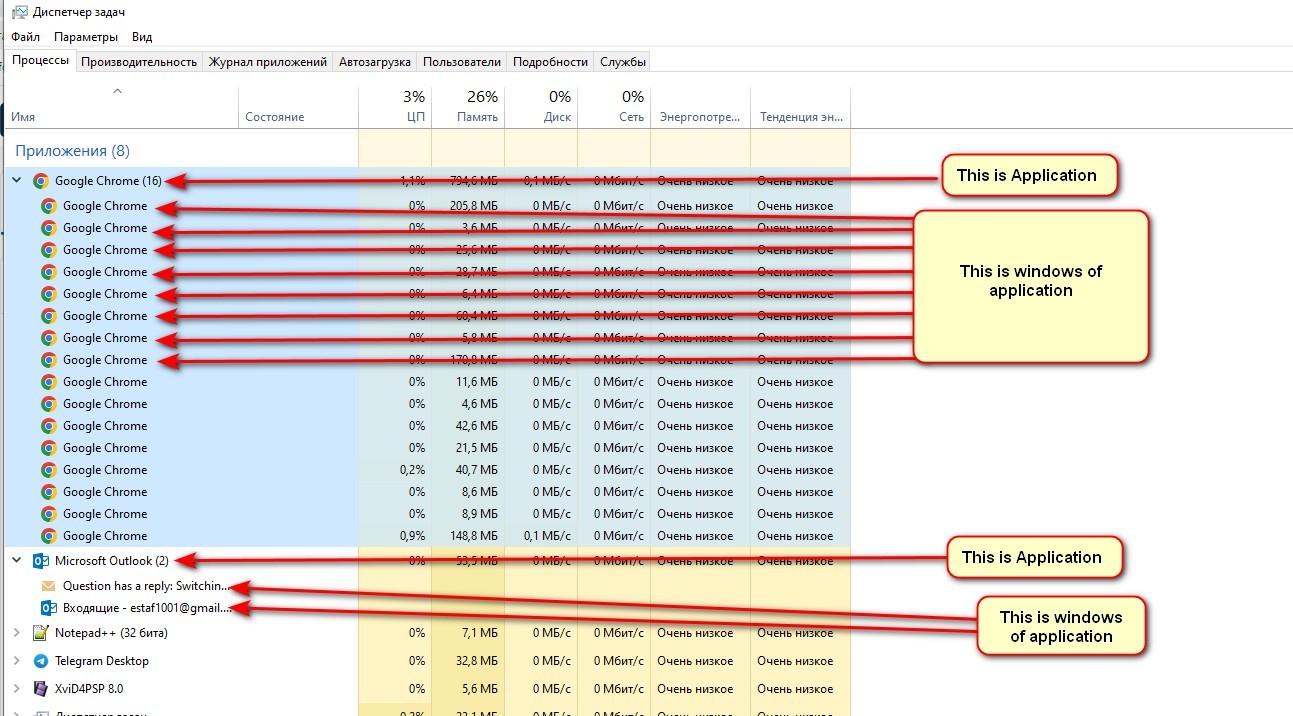The height and width of the screenshot is (716, 1293).
Task: Click Chrome icon in the 40,7 МБ row
Action: pyautogui.click(x=49, y=470)
